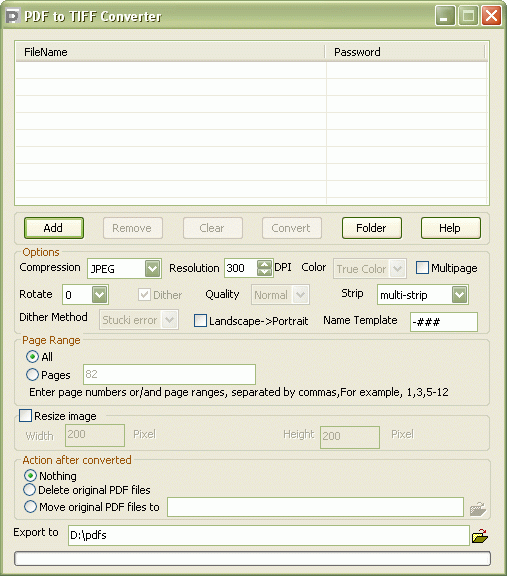This screenshot has height=576, width=507.
Task: Click the Remove button
Action: click(133, 228)
